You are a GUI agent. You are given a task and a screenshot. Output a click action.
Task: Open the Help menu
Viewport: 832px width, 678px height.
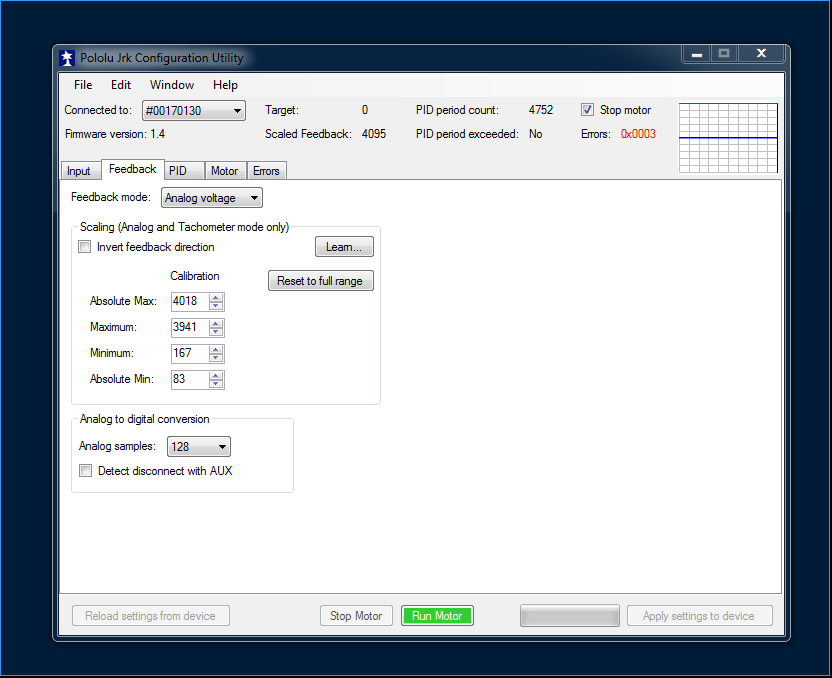(225, 85)
